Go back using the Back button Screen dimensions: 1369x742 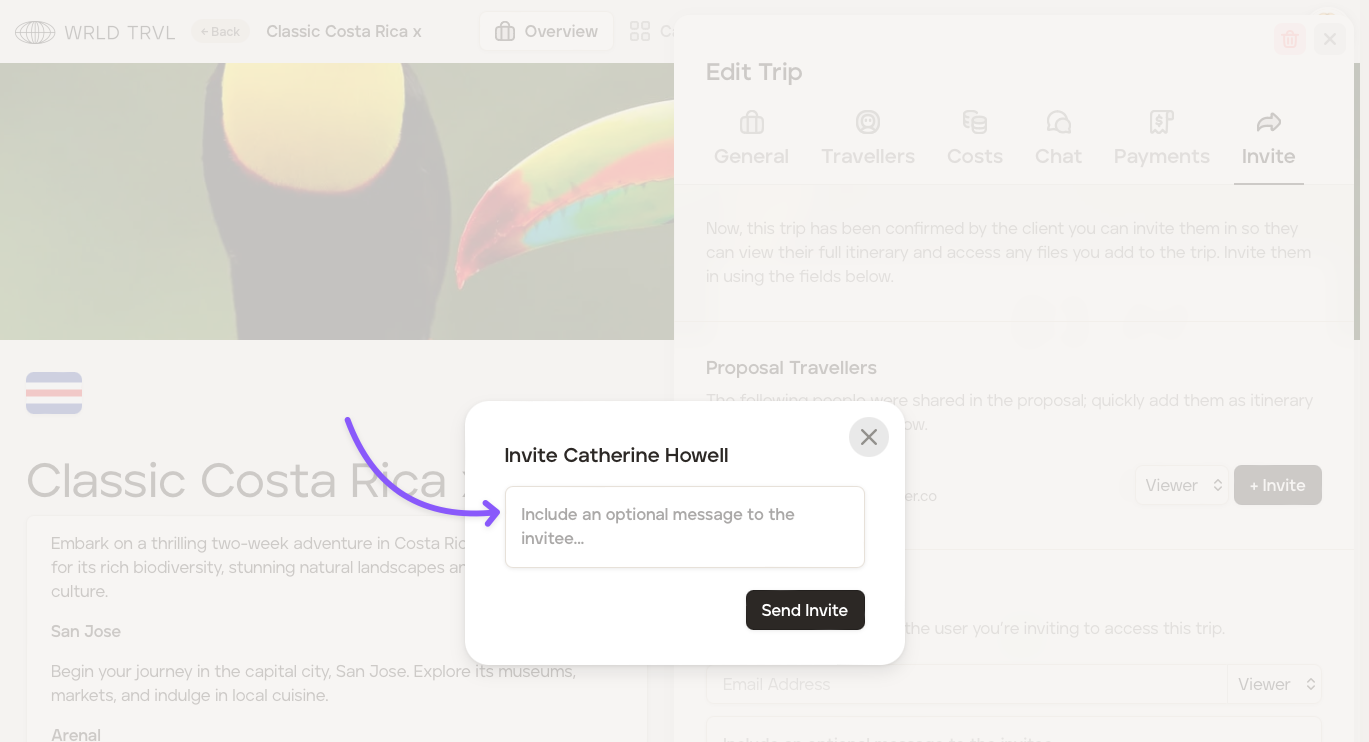tap(220, 32)
